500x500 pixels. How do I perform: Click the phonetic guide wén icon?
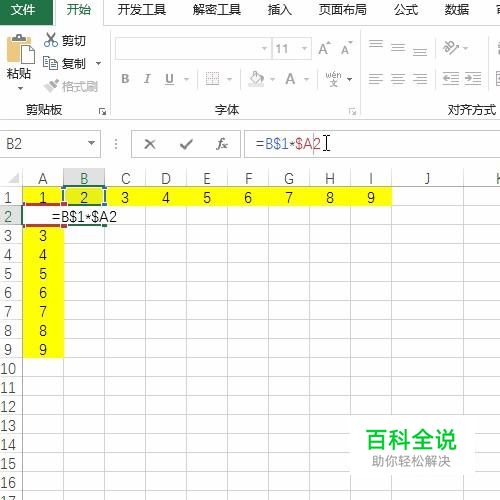(x=333, y=79)
